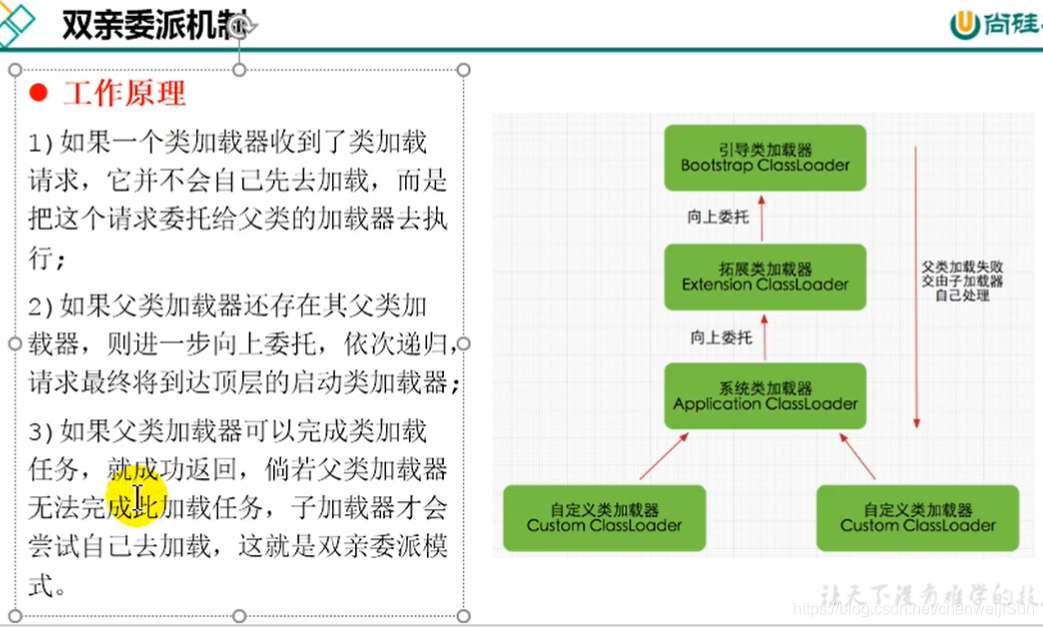Click the Bootstrap ClassLoader box
The height and width of the screenshot is (627, 1043).
click(x=765, y=158)
